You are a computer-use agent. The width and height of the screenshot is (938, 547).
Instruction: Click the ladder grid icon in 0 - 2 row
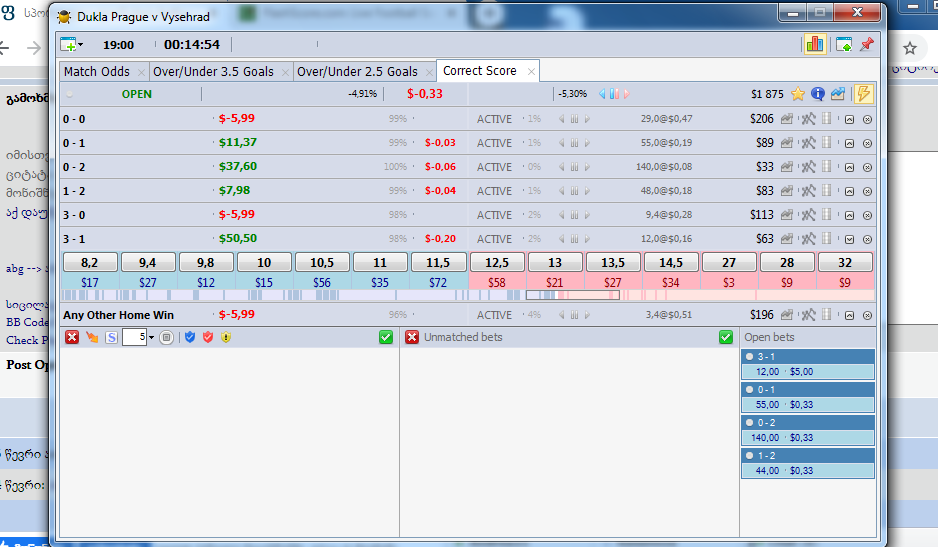coord(827,166)
